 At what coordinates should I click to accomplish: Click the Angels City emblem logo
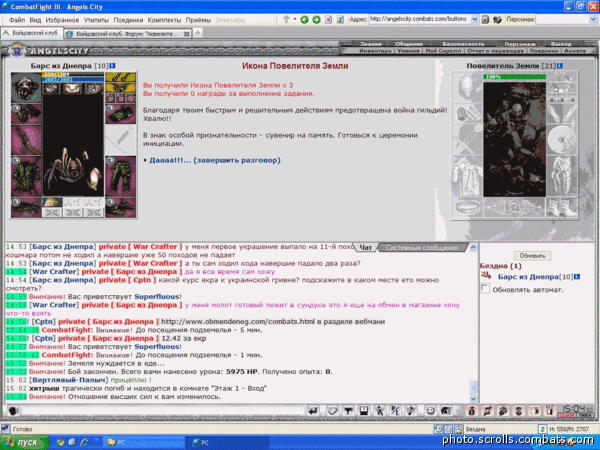coord(17,50)
